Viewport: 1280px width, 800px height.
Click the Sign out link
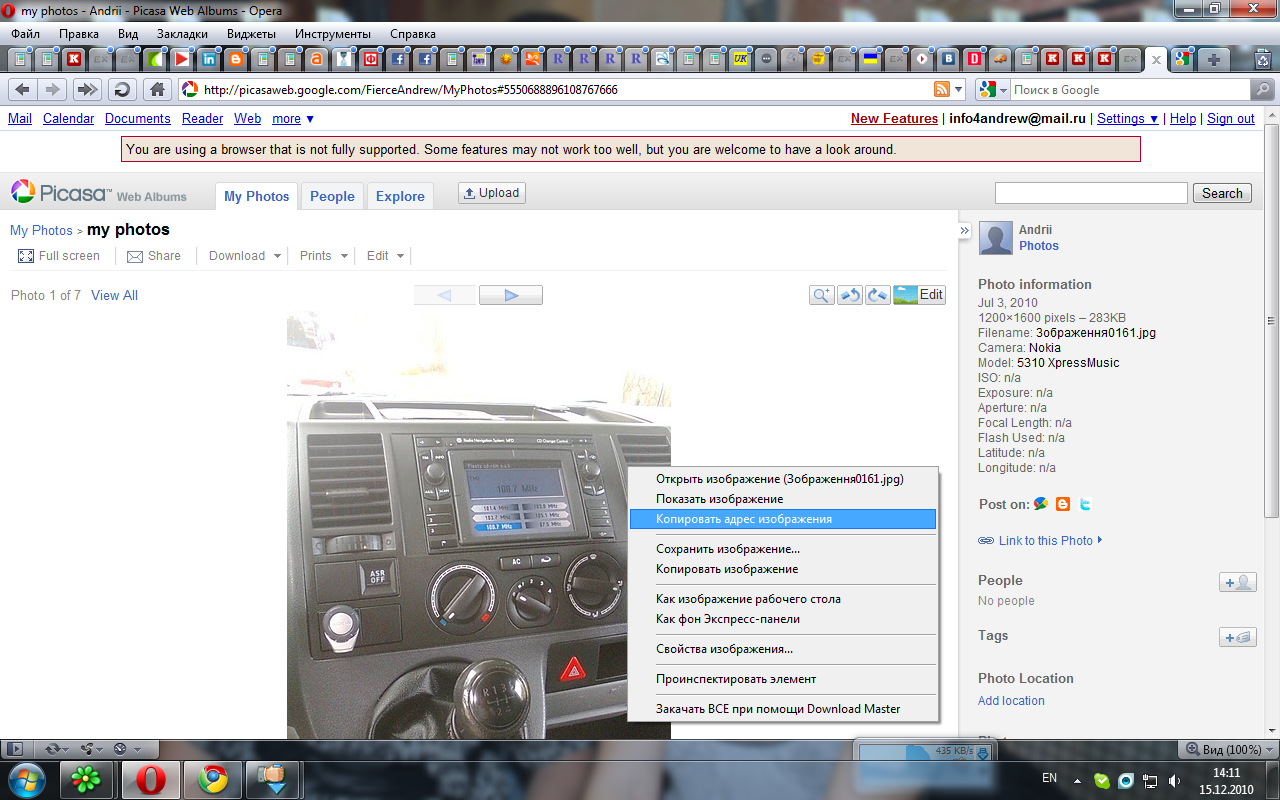(x=1231, y=118)
